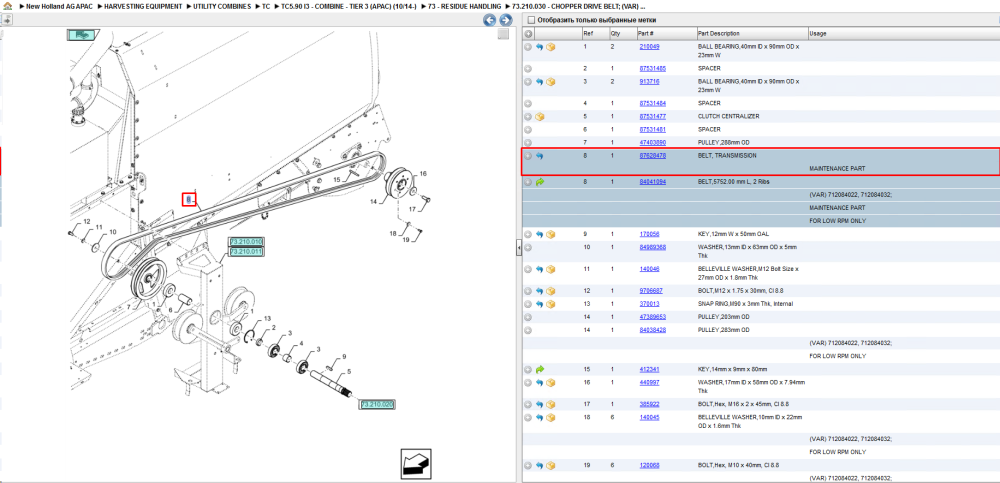The width and height of the screenshot is (1000, 483).
Task: Click the box icon for ref 12 BOLT
Action: 550,291
